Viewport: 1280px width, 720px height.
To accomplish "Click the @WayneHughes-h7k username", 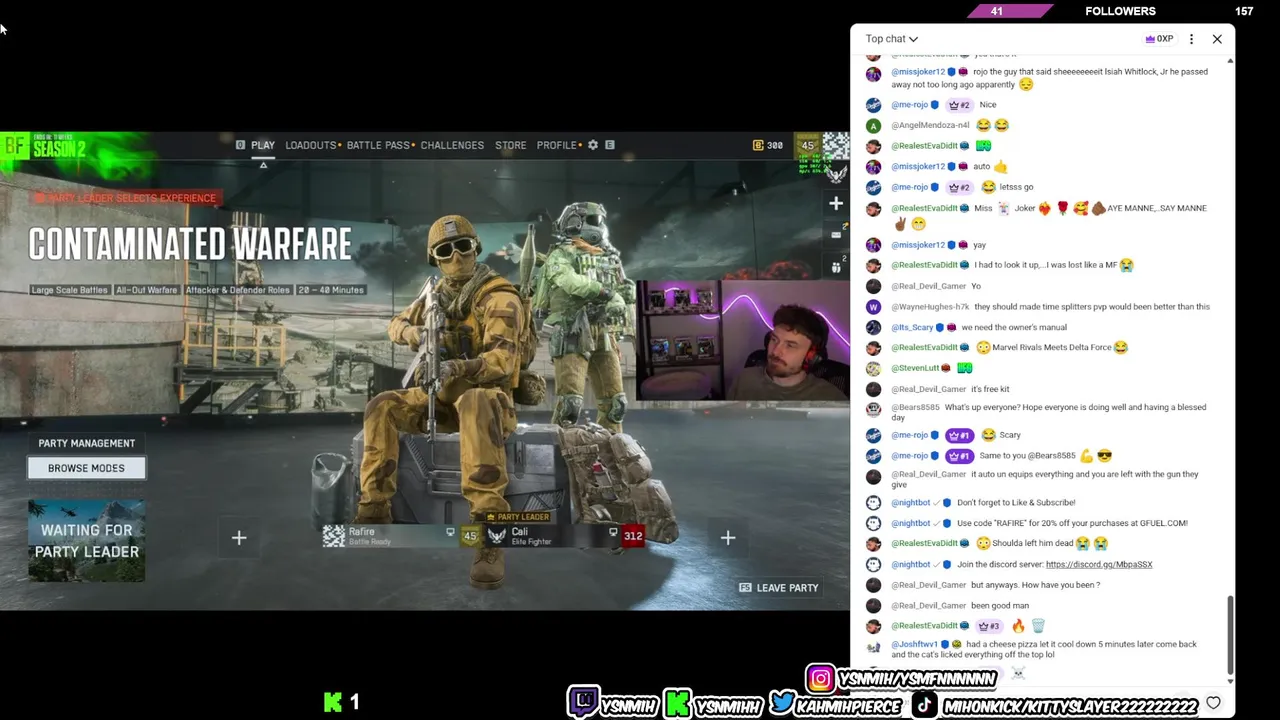I will (930, 307).
